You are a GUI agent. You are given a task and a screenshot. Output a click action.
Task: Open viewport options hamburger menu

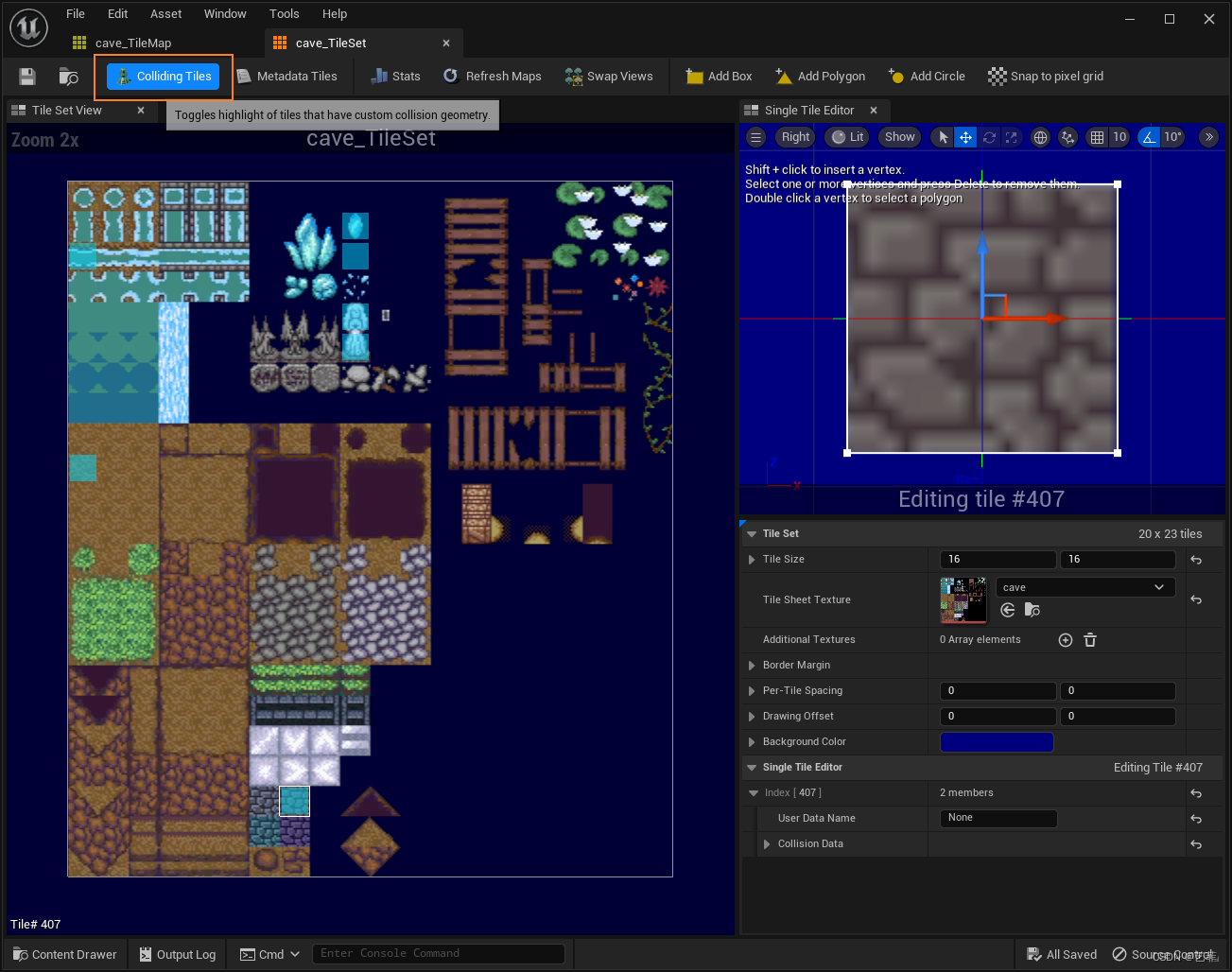coord(755,137)
